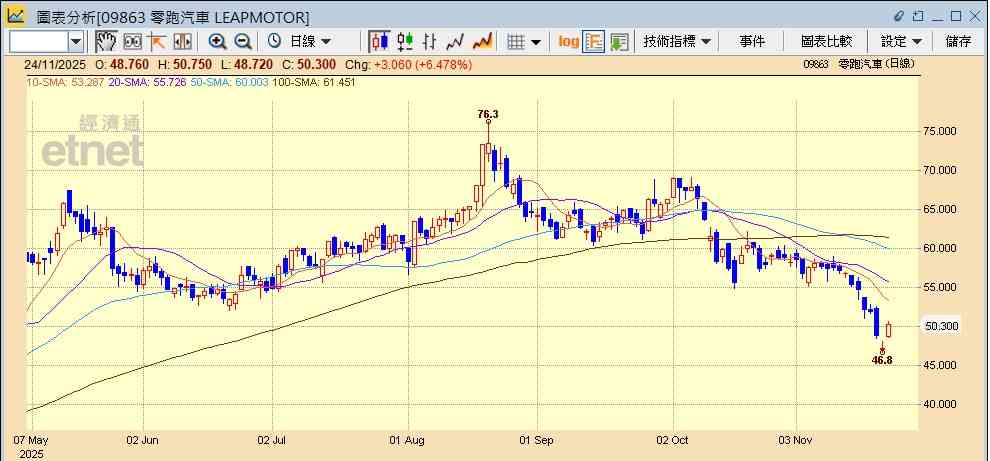Viewport: 990px width, 461px height.
Task: Click the 圖表比較 button
Action: (826, 41)
